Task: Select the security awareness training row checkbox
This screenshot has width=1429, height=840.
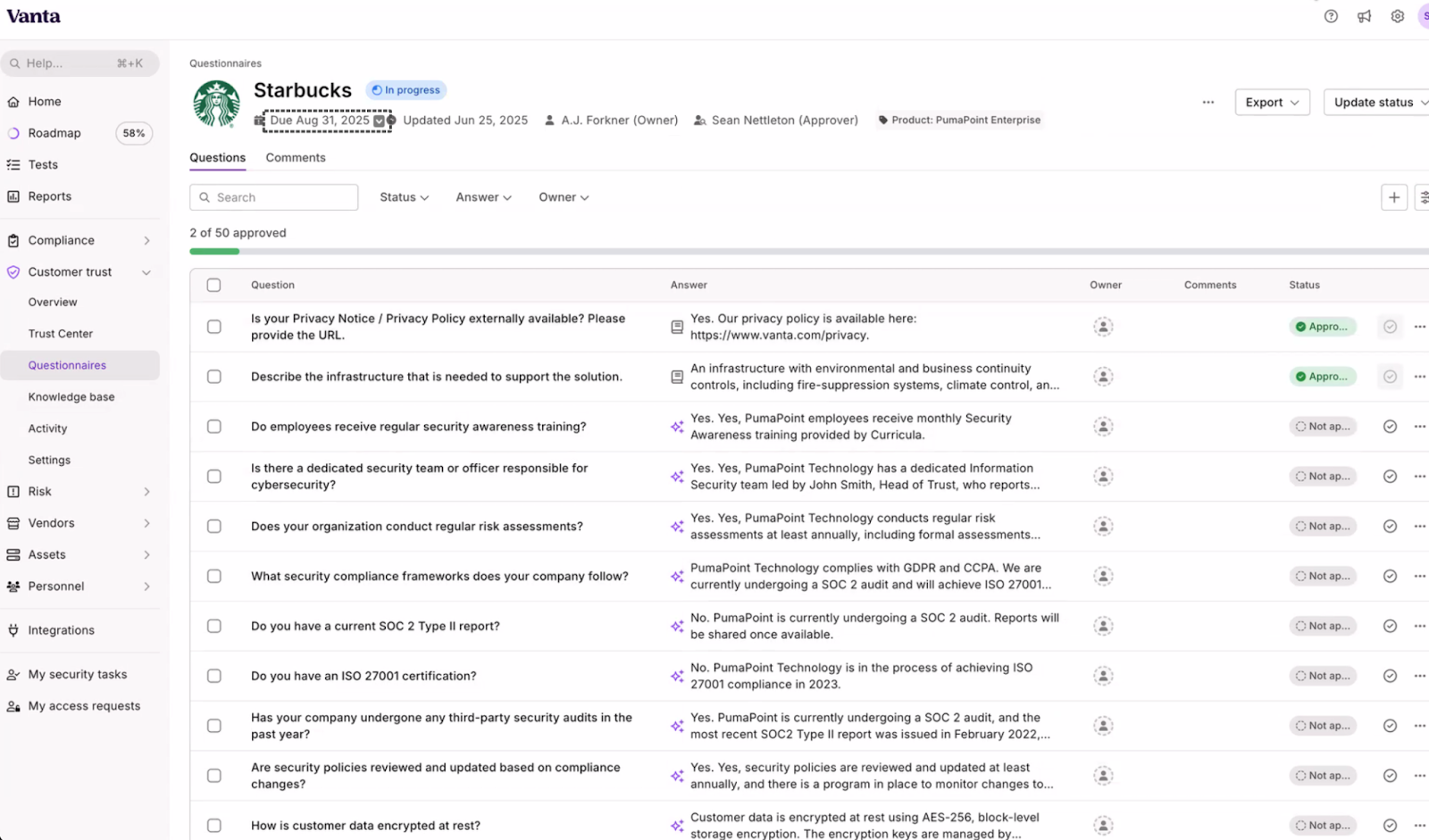Action: click(213, 427)
